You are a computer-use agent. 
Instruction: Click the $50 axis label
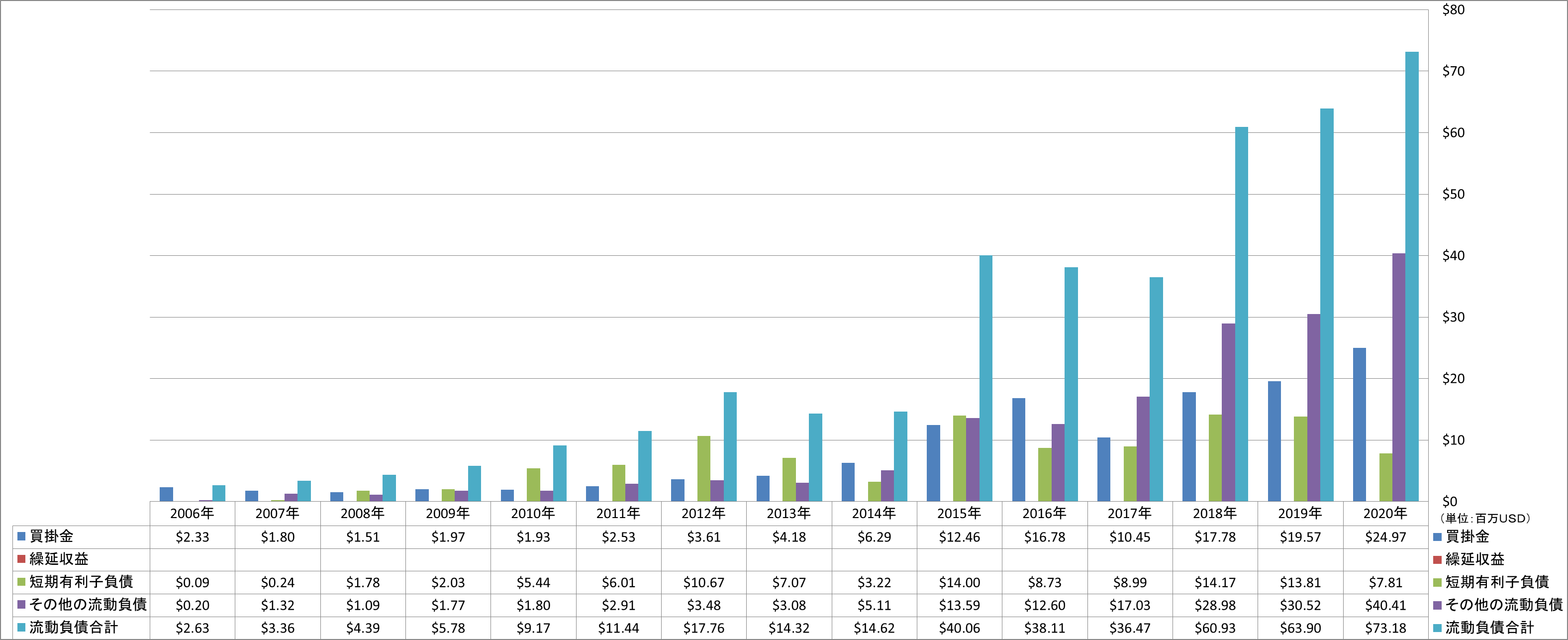[1454, 194]
